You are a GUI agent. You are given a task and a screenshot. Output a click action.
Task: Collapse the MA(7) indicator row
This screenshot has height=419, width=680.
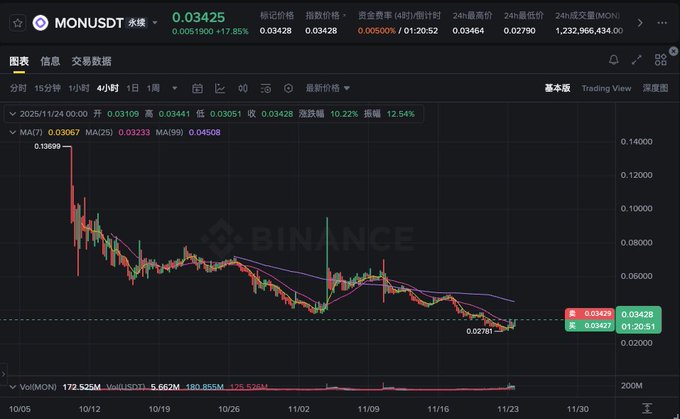click(x=12, y=132)
